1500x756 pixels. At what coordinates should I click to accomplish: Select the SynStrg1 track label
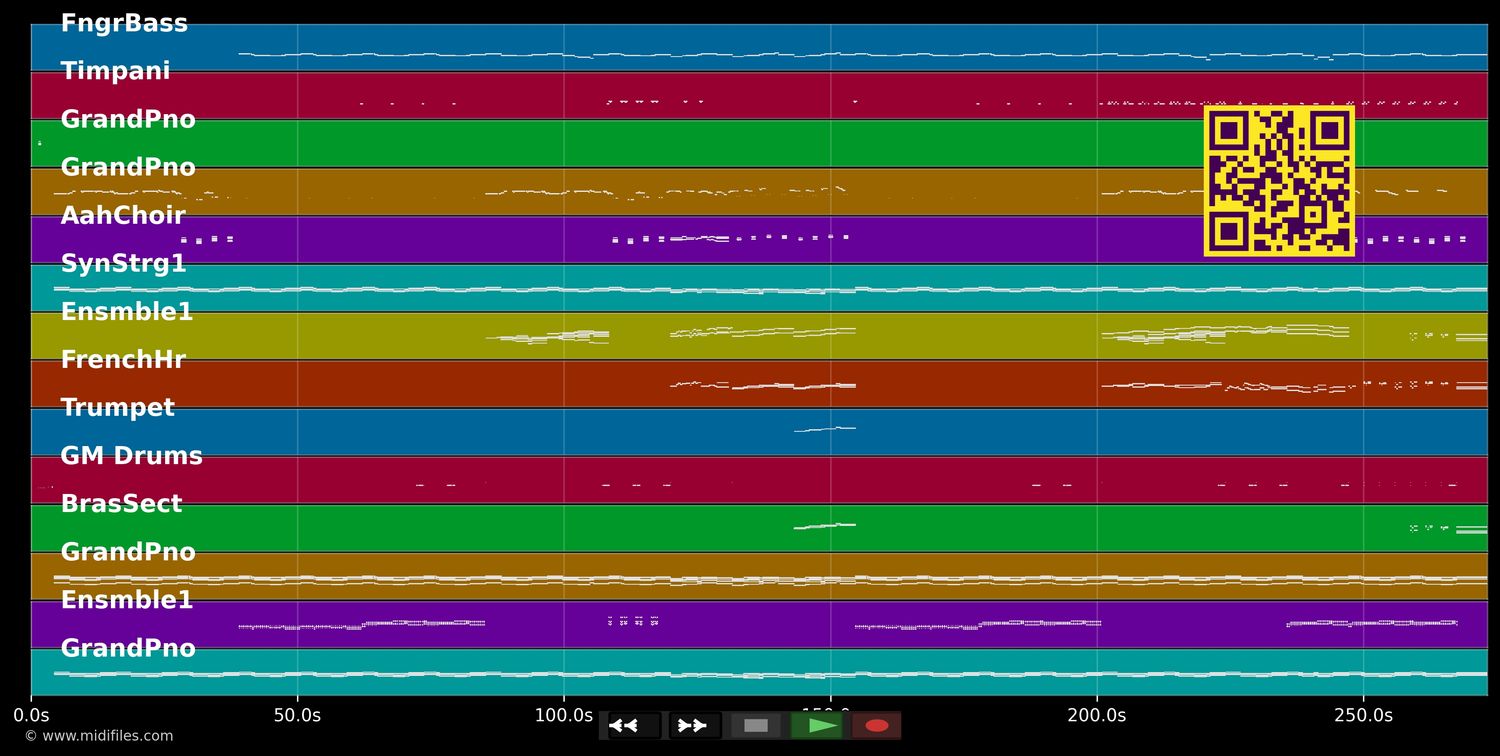(x=123, y=263)
